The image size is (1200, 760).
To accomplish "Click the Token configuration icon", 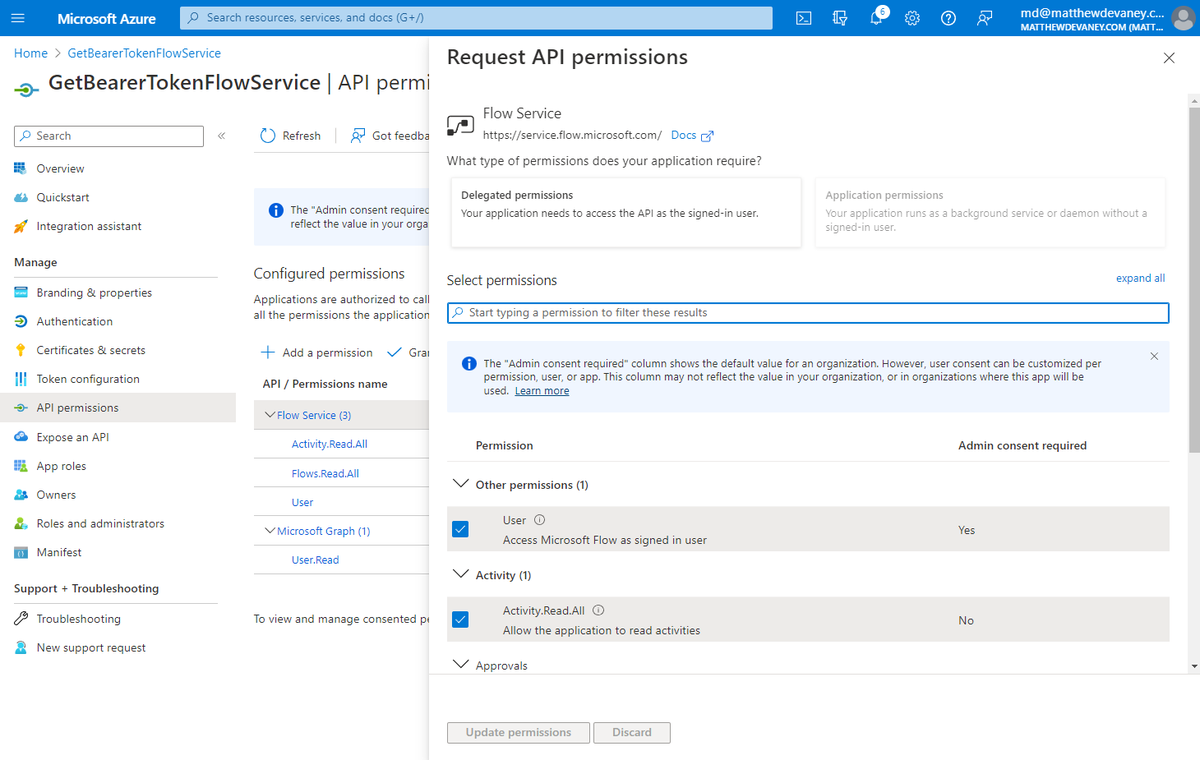I will [x=21, y=379].
